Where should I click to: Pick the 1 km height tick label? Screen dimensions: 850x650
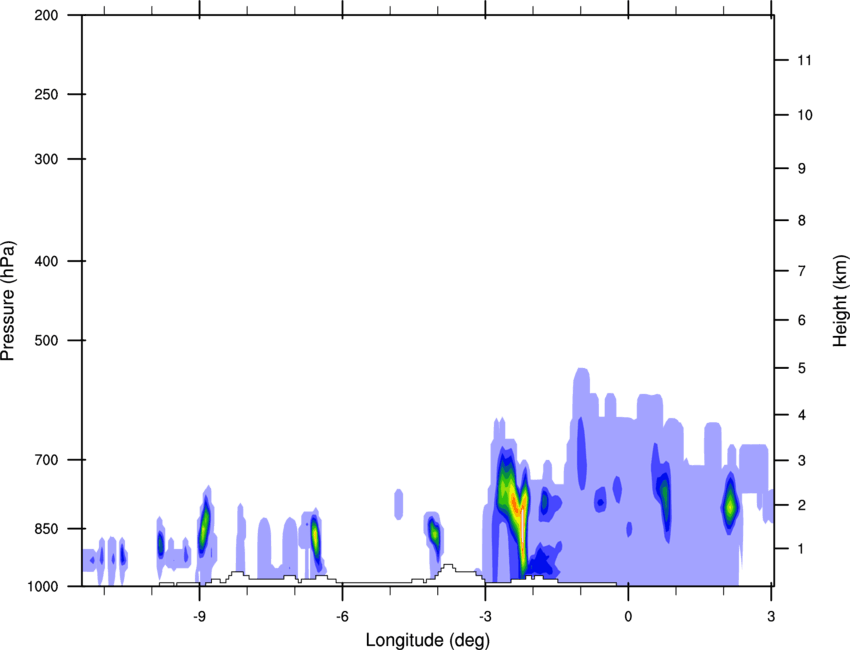(x=802, y=549)
